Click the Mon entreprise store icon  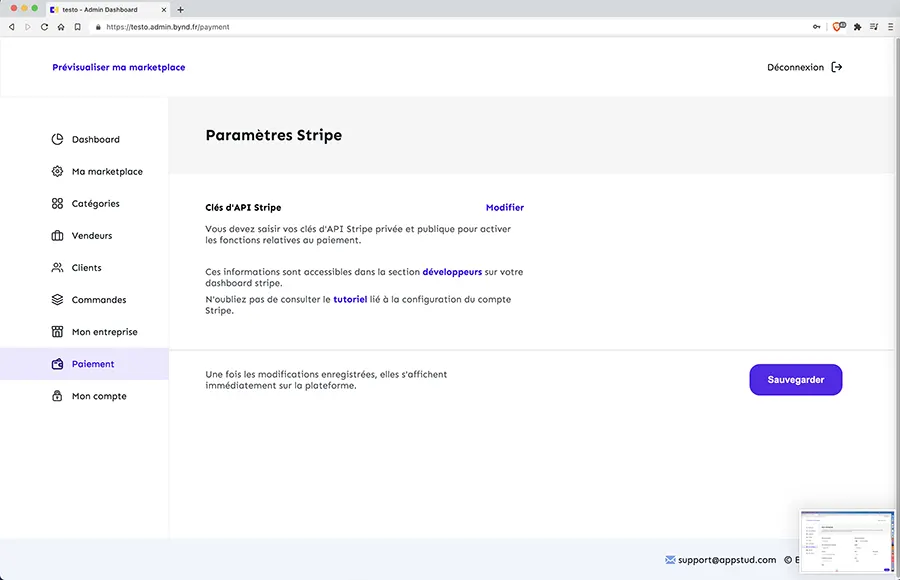click(57, 332)
